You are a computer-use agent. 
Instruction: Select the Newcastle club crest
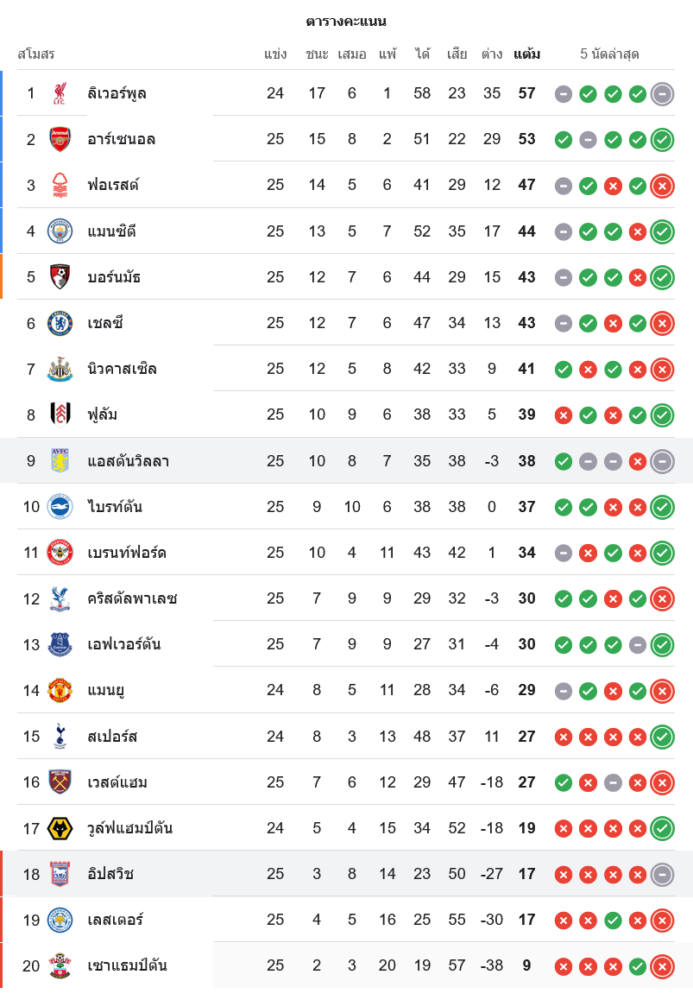click(60, 369)
